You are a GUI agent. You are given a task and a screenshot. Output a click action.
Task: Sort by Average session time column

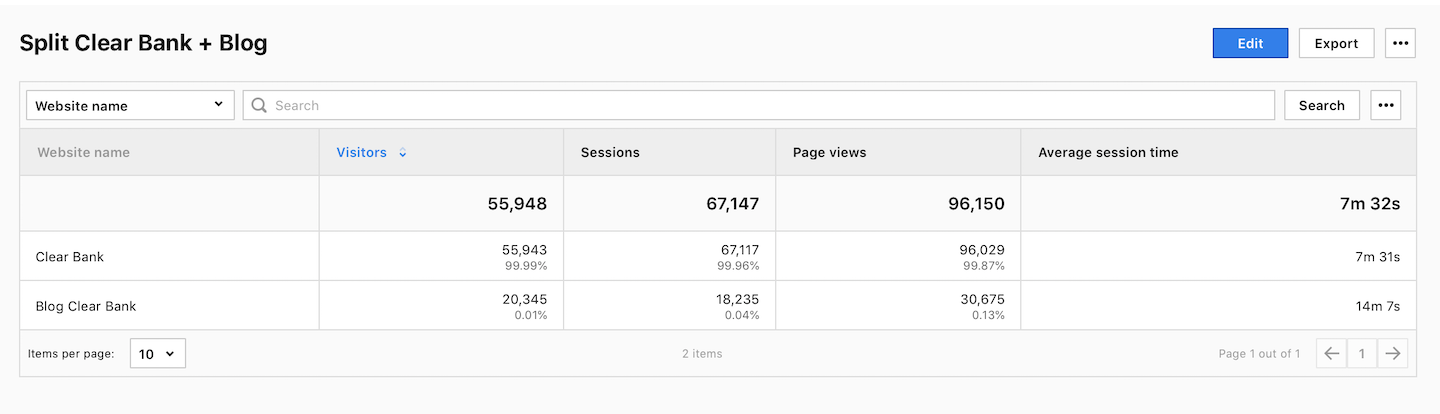pos(1108,152)
